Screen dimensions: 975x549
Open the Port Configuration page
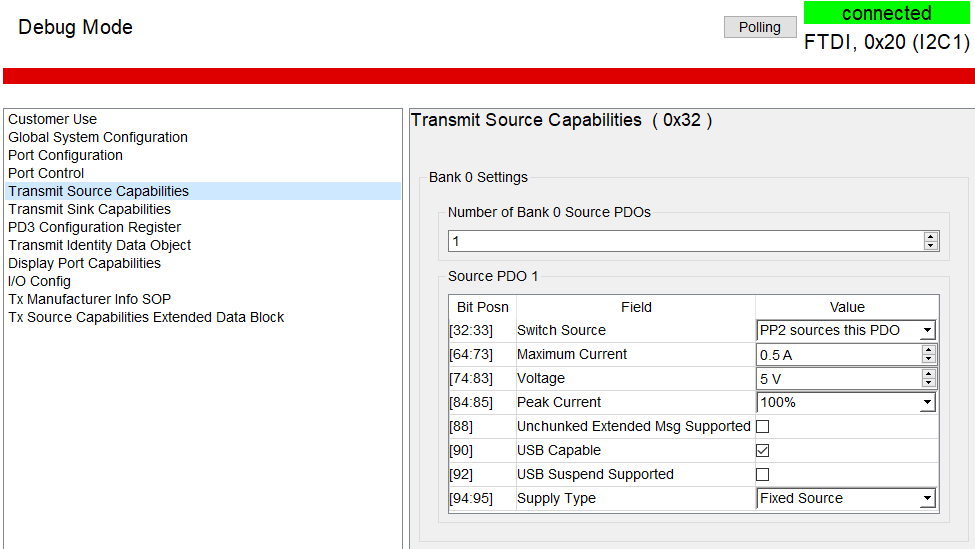pyautogui.click(x=66, y=155)
